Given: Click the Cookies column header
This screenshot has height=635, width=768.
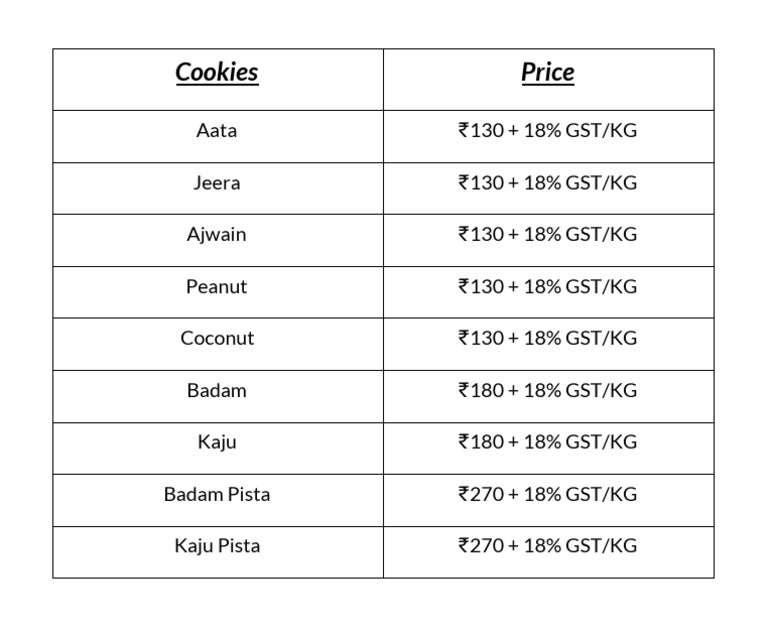Looking at the screenshot, I should coord(217,73).
